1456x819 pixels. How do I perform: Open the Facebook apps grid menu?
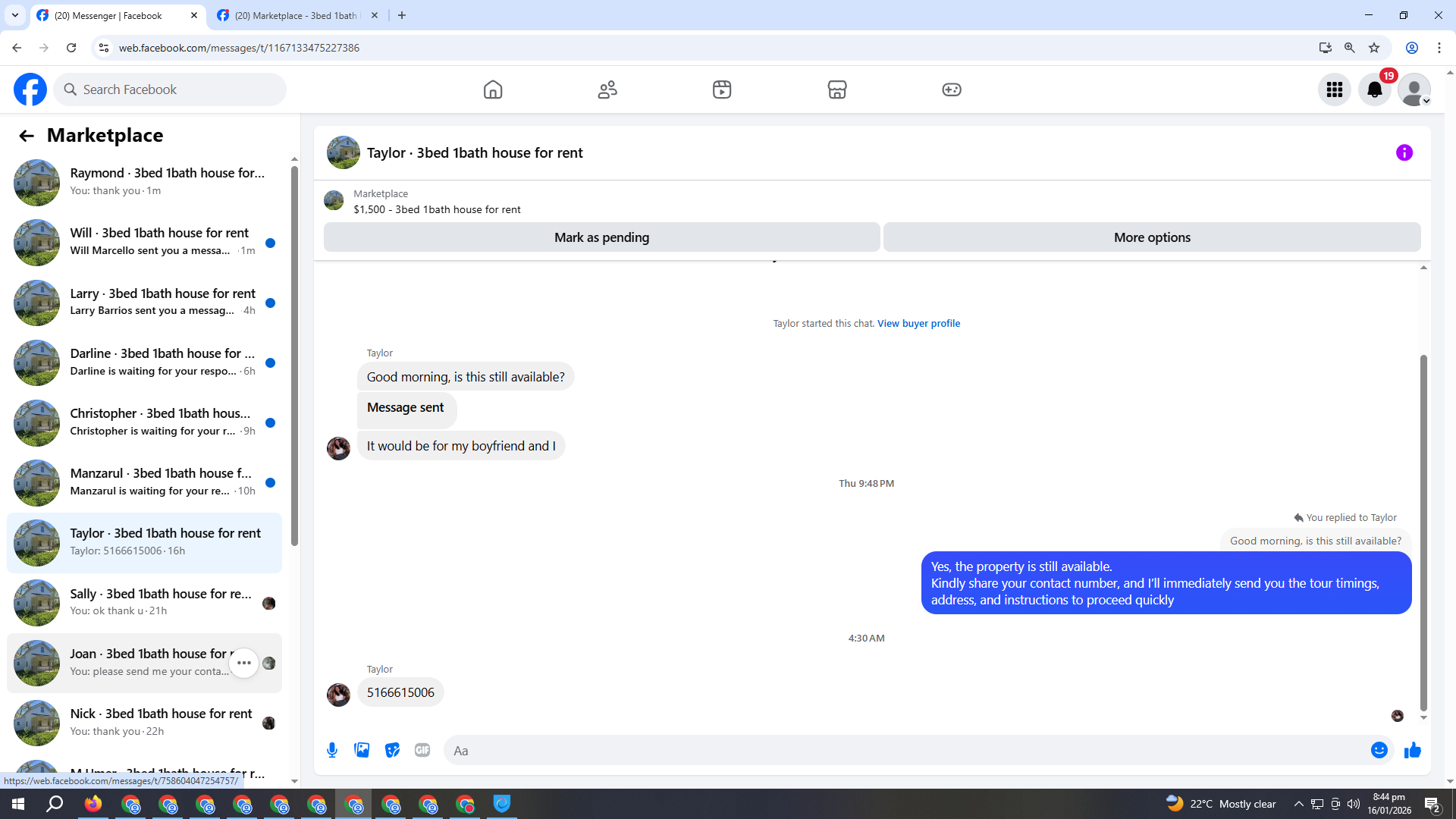pos(1334,89)
